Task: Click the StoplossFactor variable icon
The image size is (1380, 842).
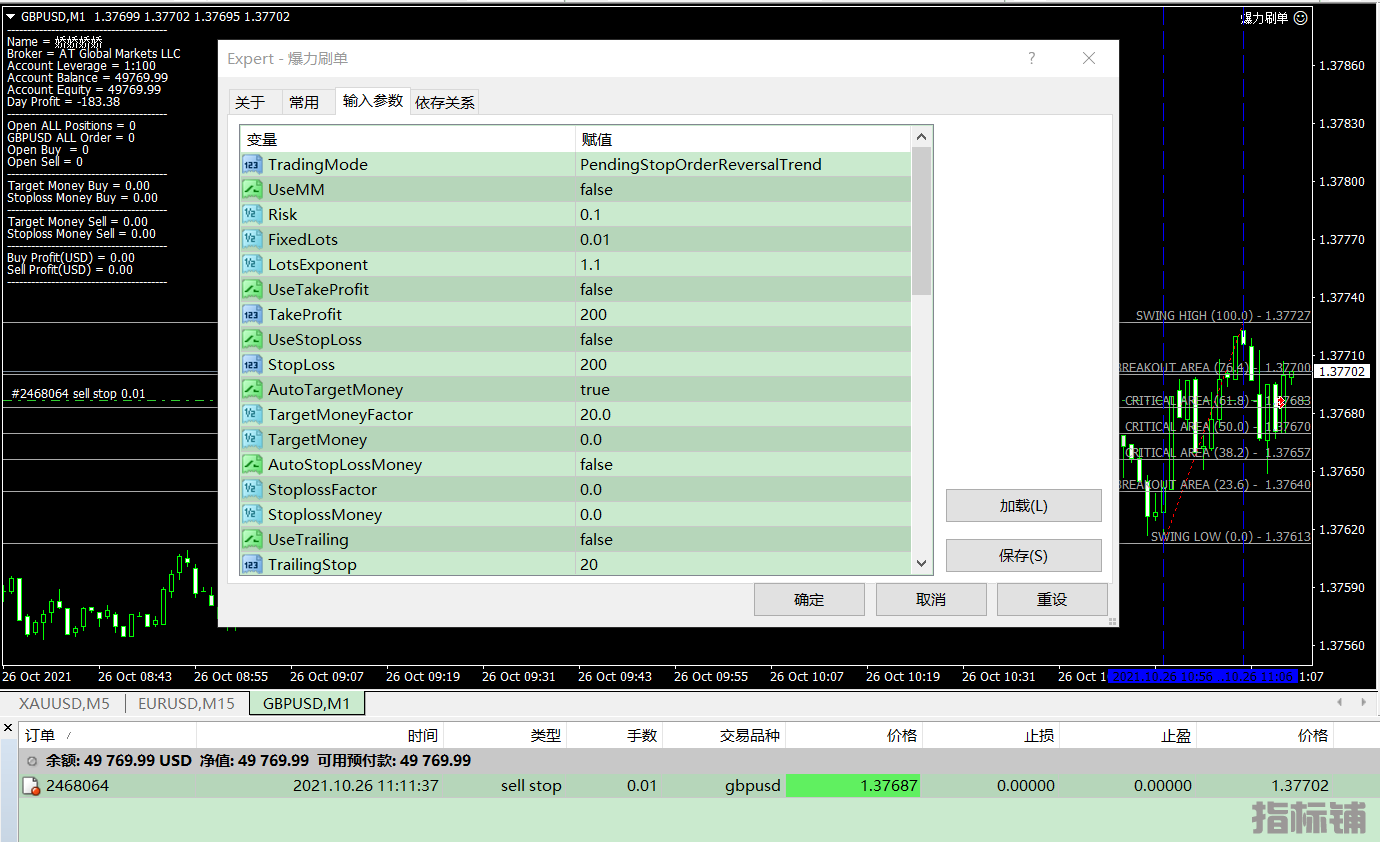Action: [252, 490]
